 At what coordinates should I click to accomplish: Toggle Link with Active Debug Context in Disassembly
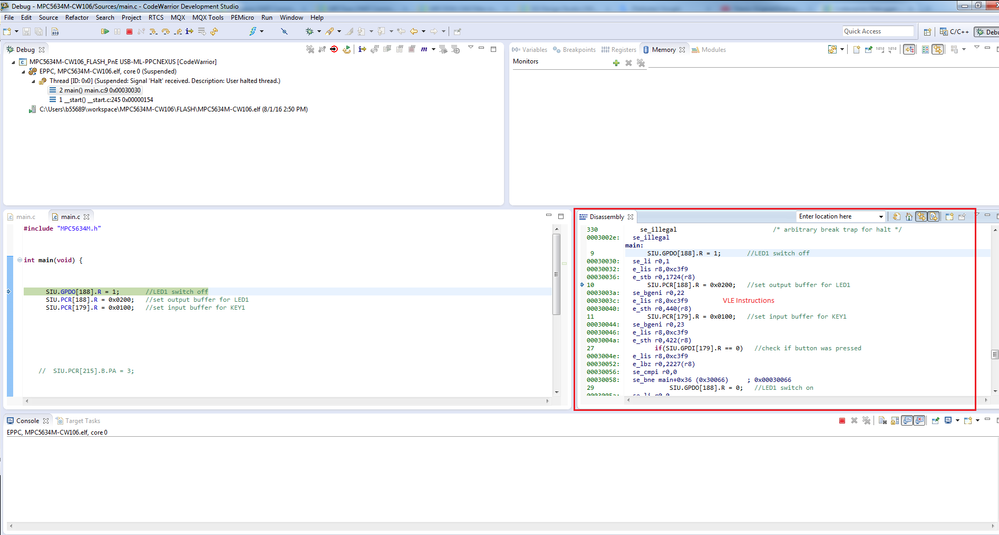(921, 217)
